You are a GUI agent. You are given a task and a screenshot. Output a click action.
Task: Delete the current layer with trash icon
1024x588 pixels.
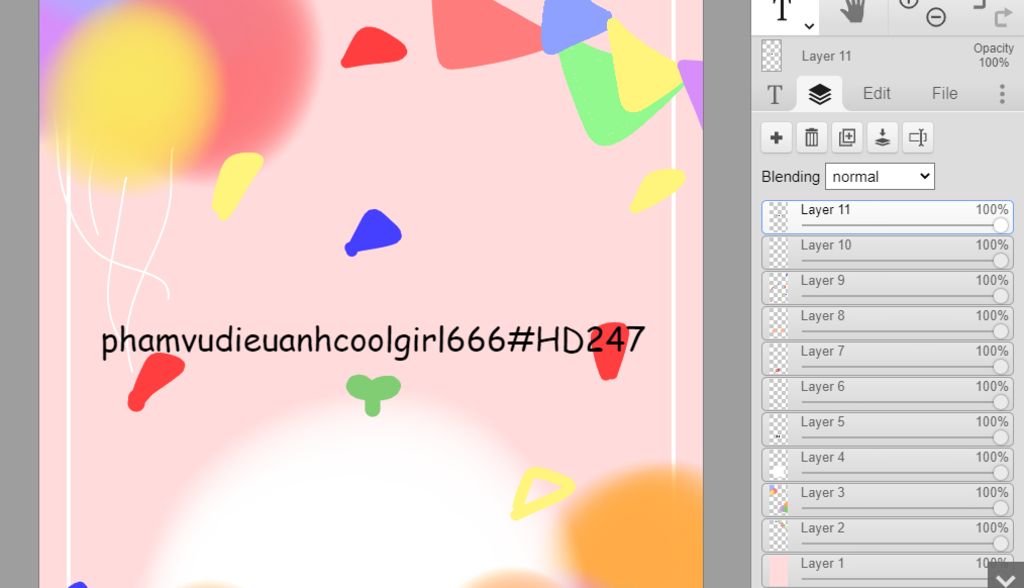coord(812,138)
